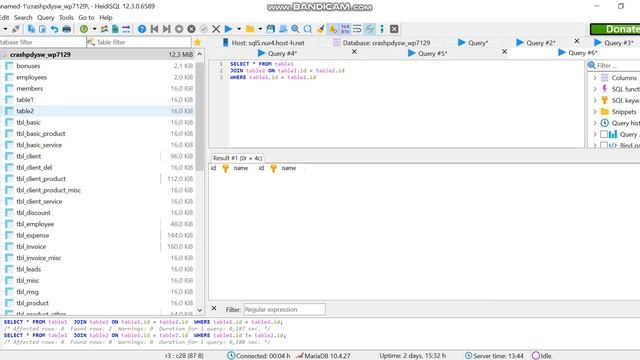640x360 pixels.
Task: Select table tbl_invoice in tree
Action: click(31, 247)
